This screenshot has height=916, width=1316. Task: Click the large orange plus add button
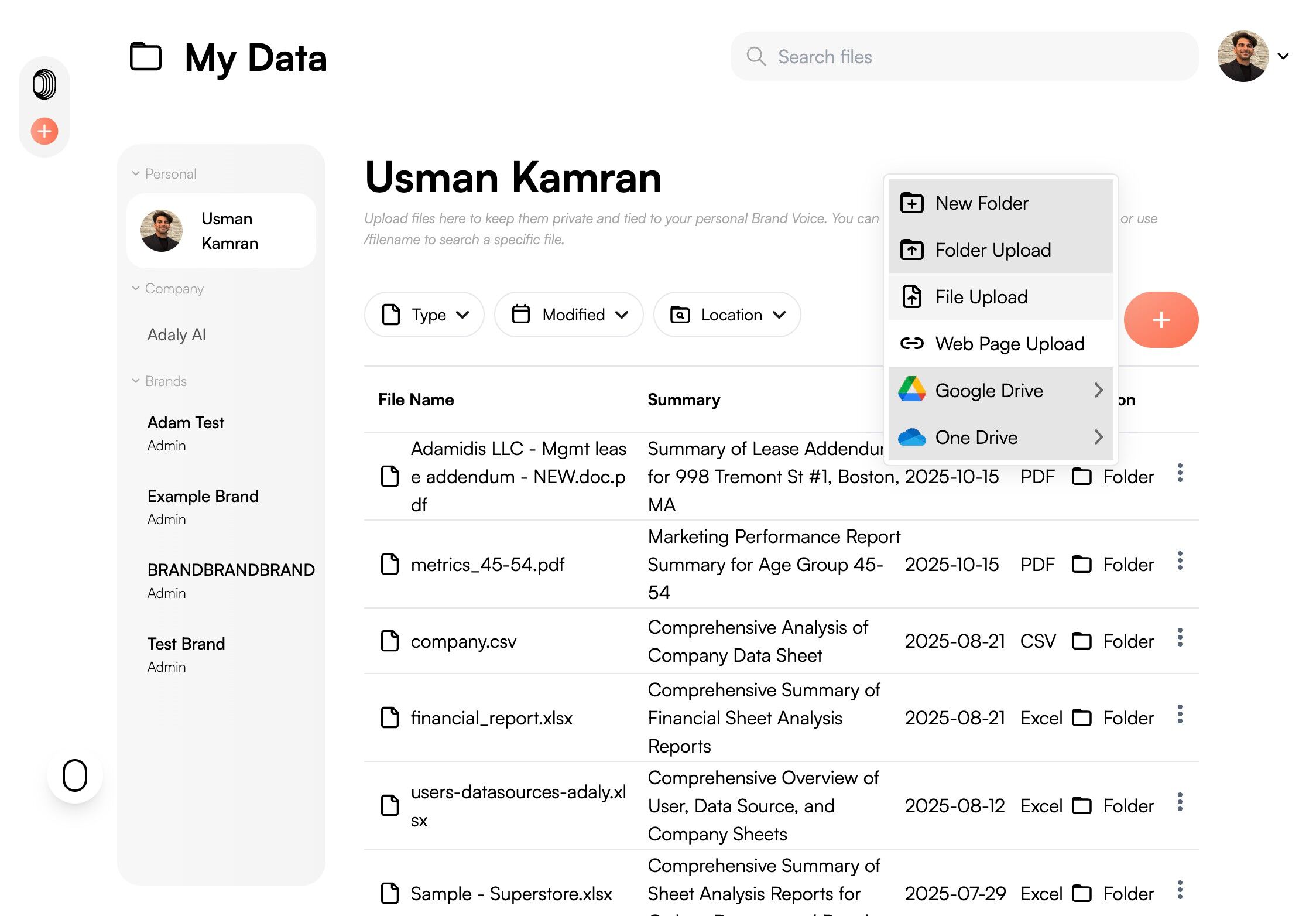1161,320
